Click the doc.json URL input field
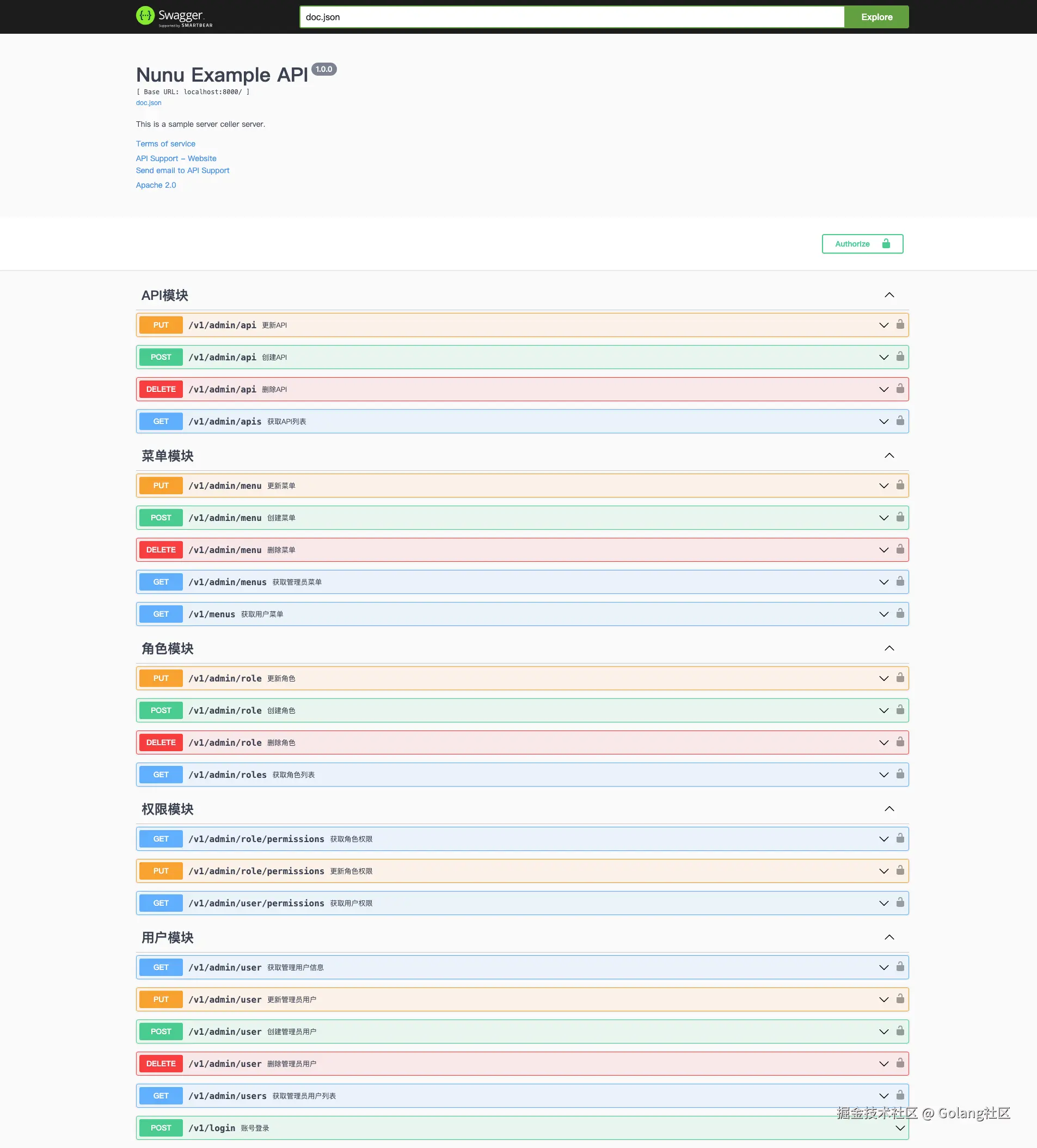Screen dimensions: 1037x1148 coord(572,17)
